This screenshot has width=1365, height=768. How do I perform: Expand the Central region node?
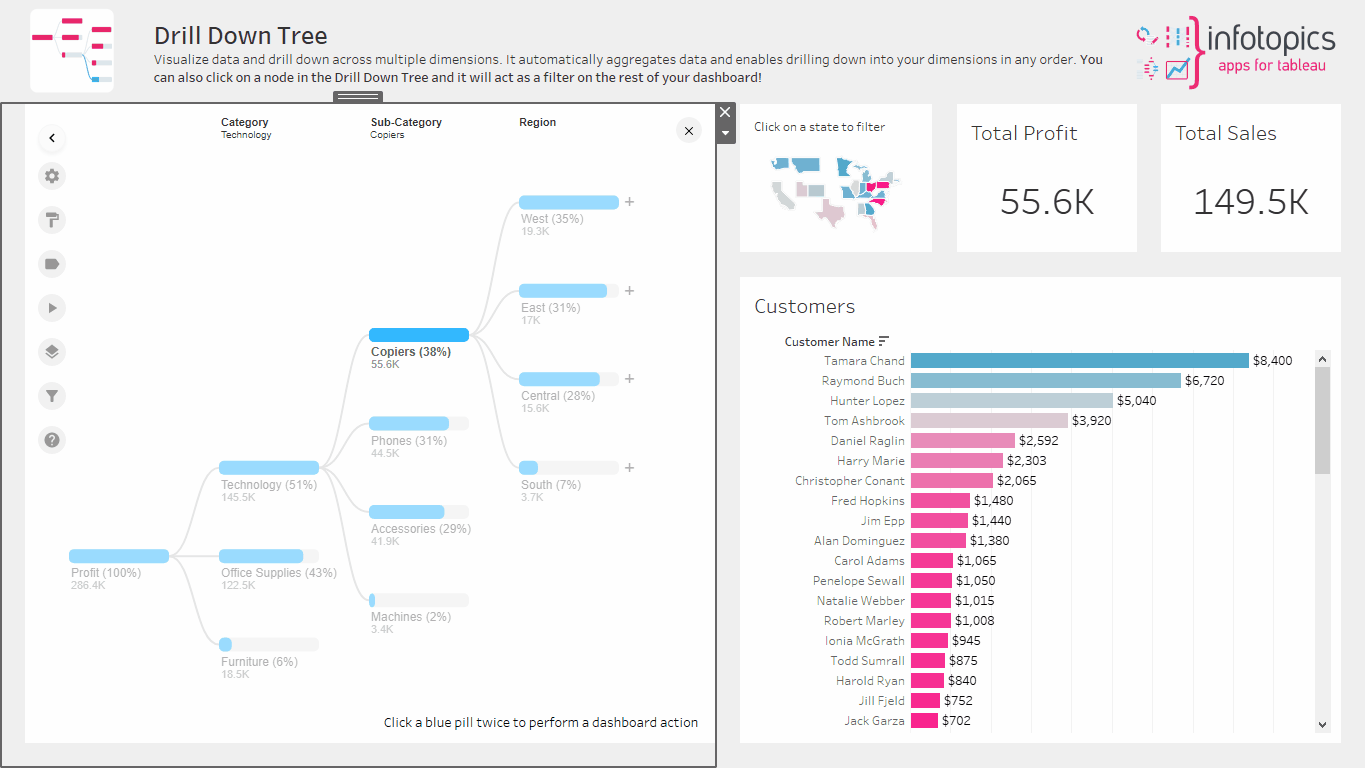coord(630,379)
